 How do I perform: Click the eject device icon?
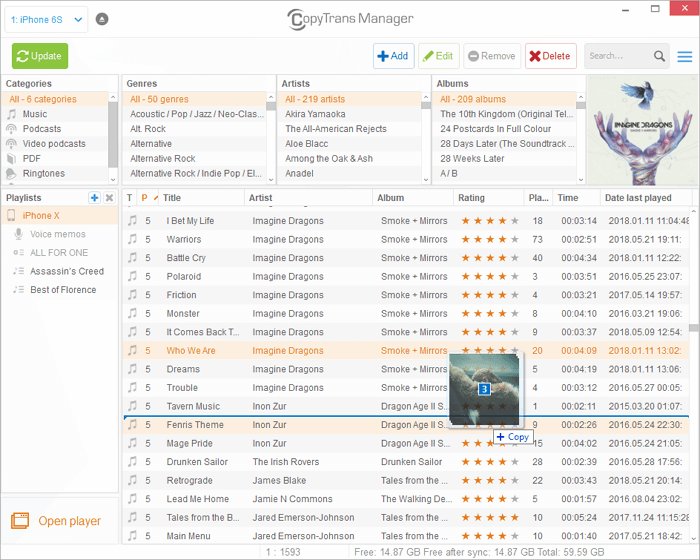coord(103,19)
